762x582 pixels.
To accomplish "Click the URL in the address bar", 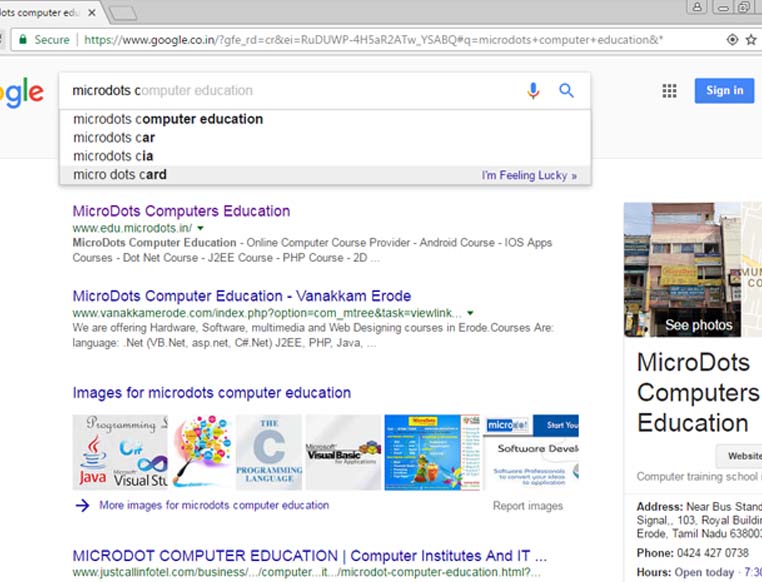I will 373,40.
